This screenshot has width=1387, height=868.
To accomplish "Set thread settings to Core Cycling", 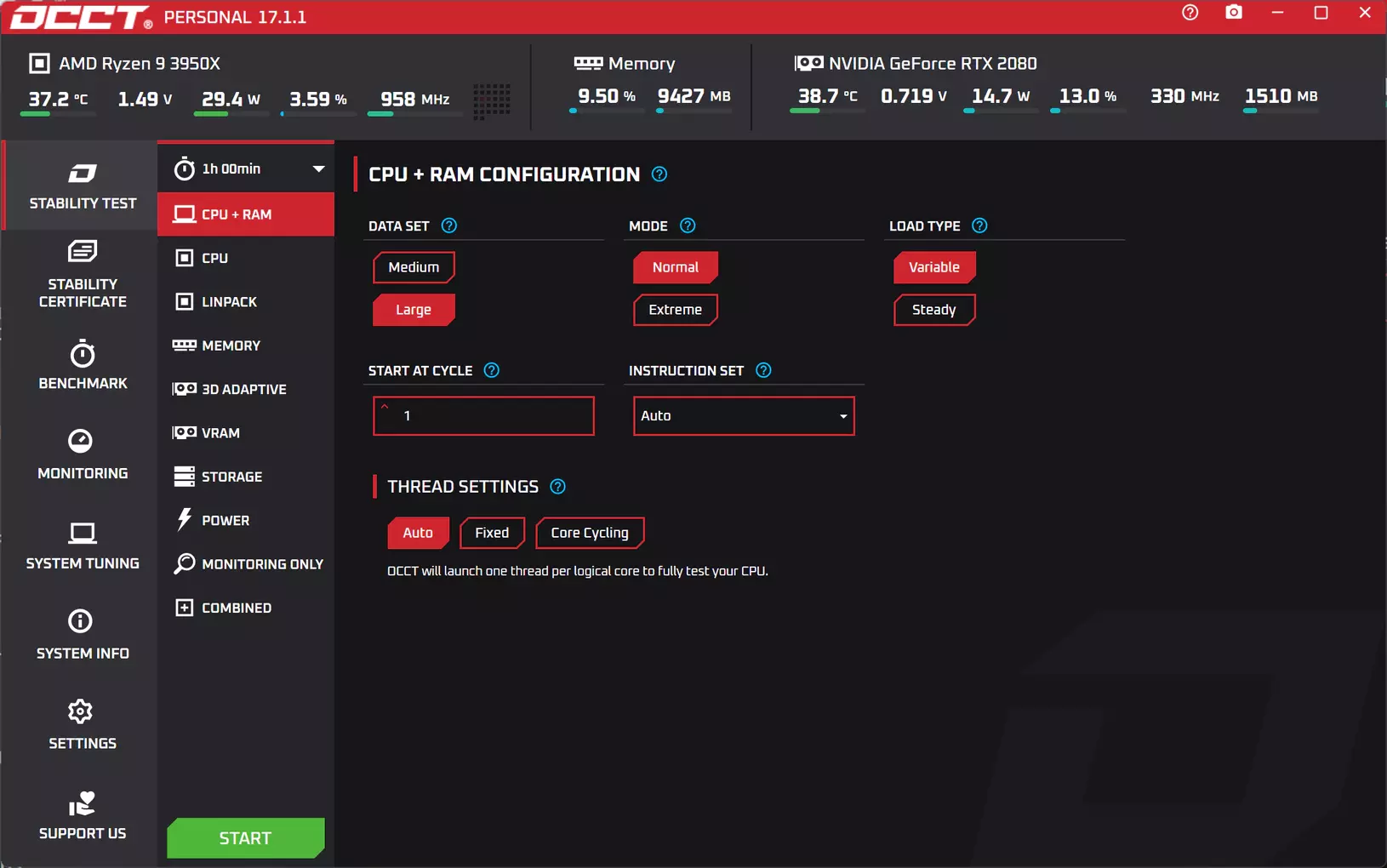I will point(590,533).
